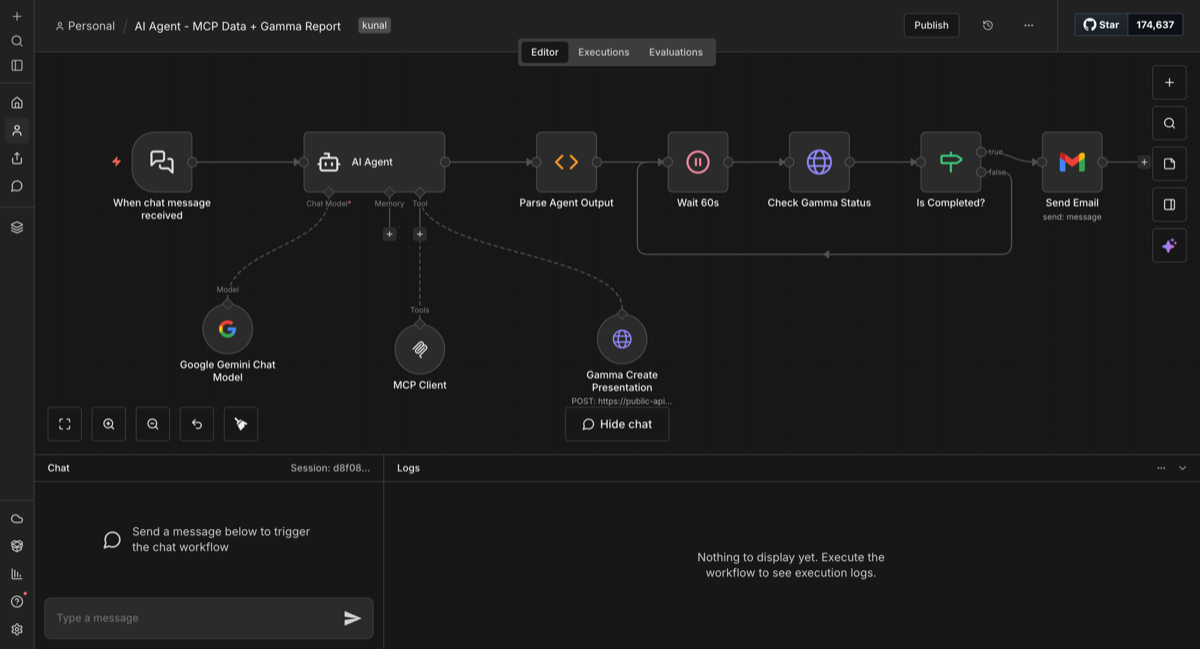1200x649 pixels.
Task: Hide chat panel with Hide chat button
Action: coord(617,424)
